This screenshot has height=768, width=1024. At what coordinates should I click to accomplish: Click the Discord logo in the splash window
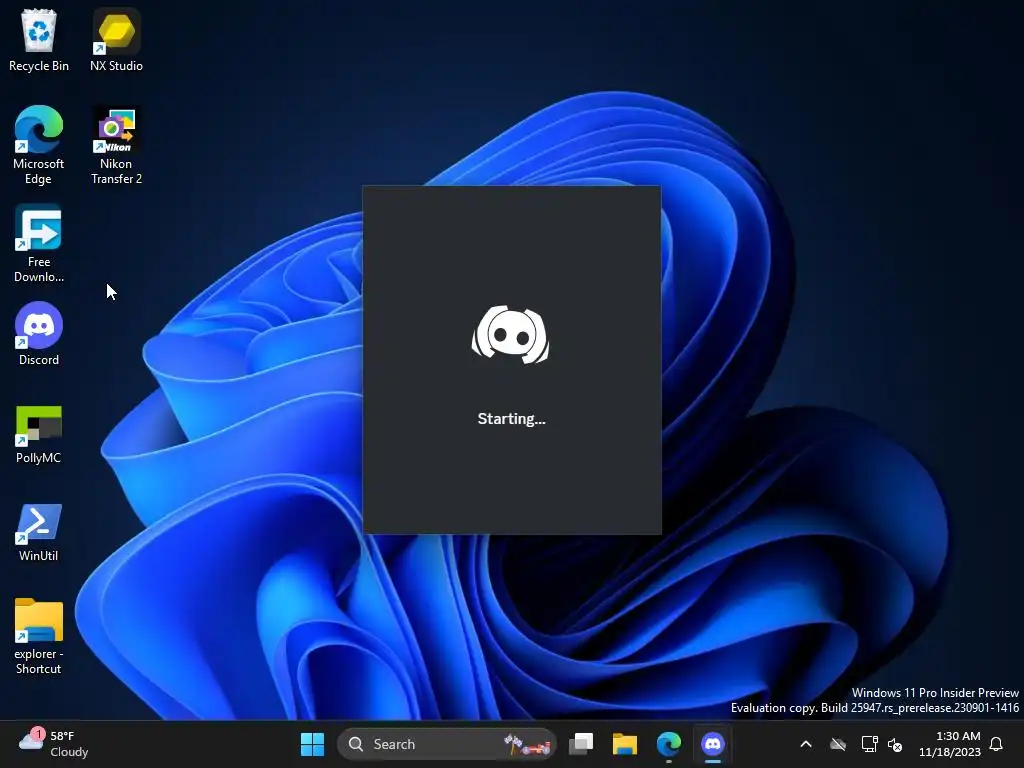click(x=511, y=334)
